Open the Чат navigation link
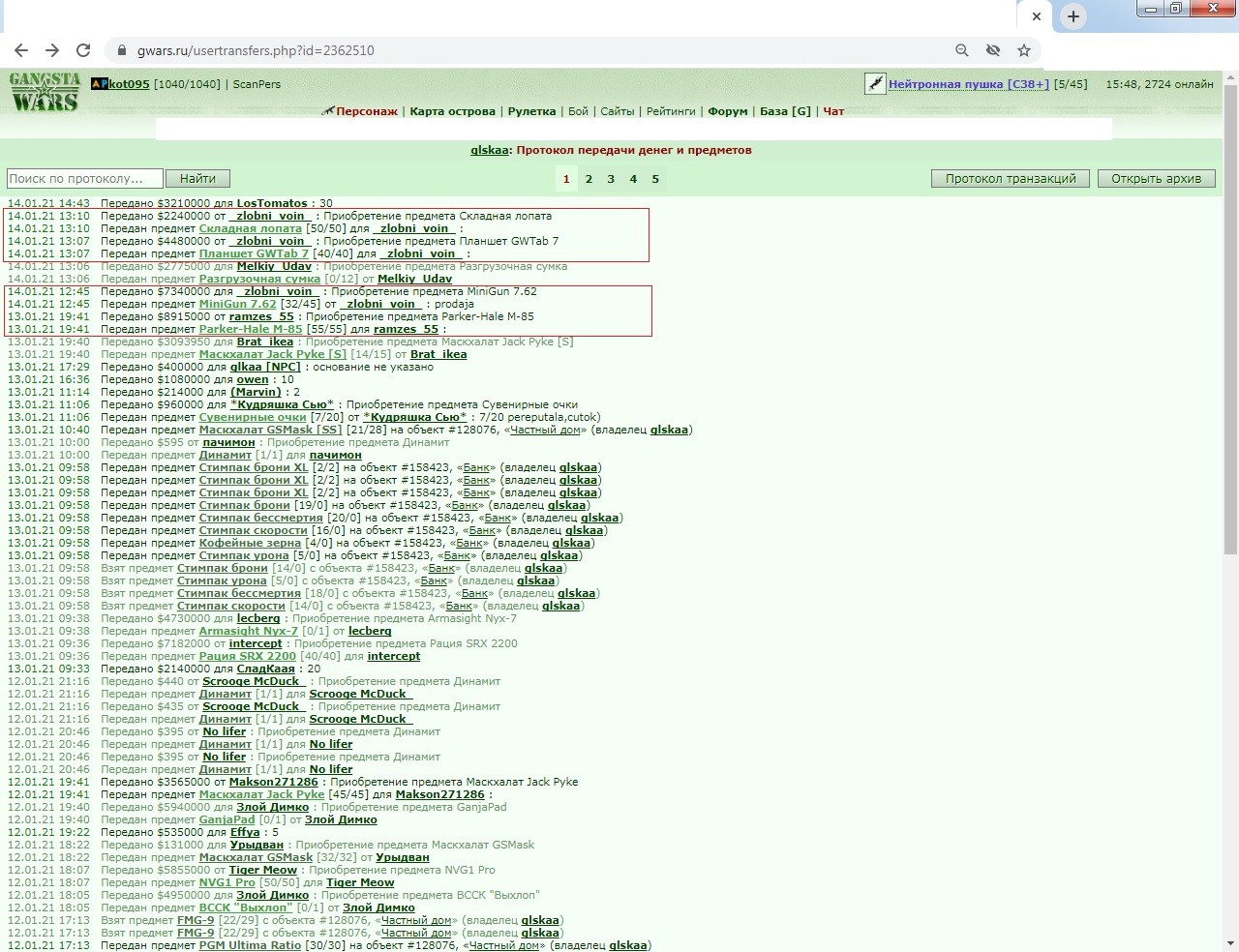This screenshot has height=952, width=1239. [833, 111]
